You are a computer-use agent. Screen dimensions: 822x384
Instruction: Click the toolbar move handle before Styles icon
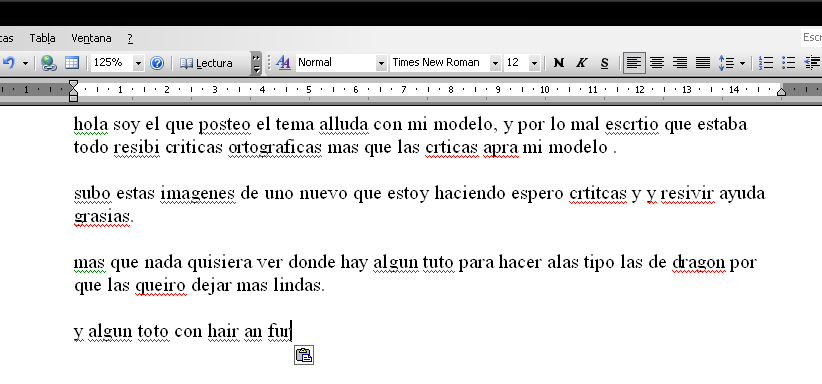click(269, 63)
